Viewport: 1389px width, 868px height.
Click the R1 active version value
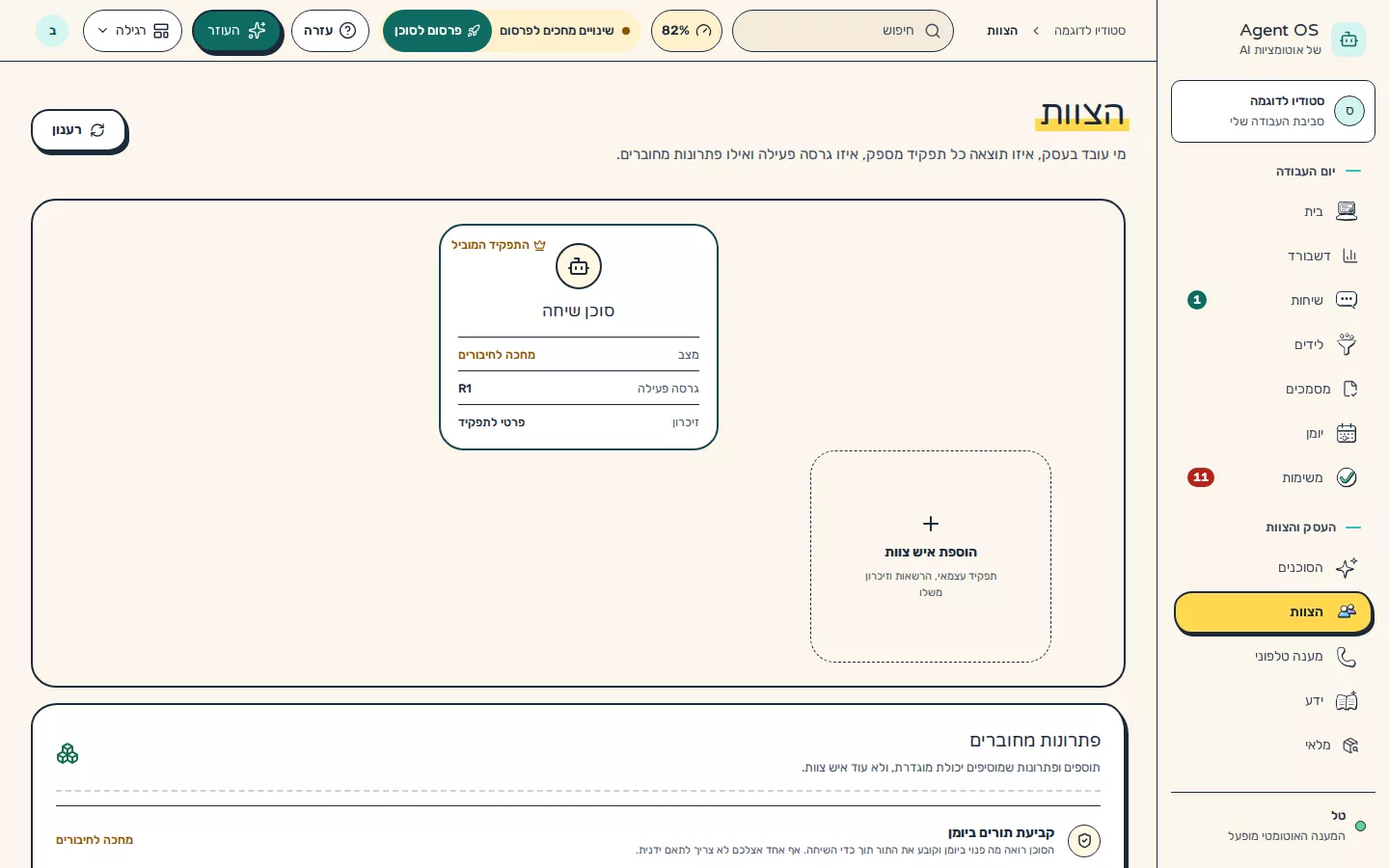pos(465,389)
